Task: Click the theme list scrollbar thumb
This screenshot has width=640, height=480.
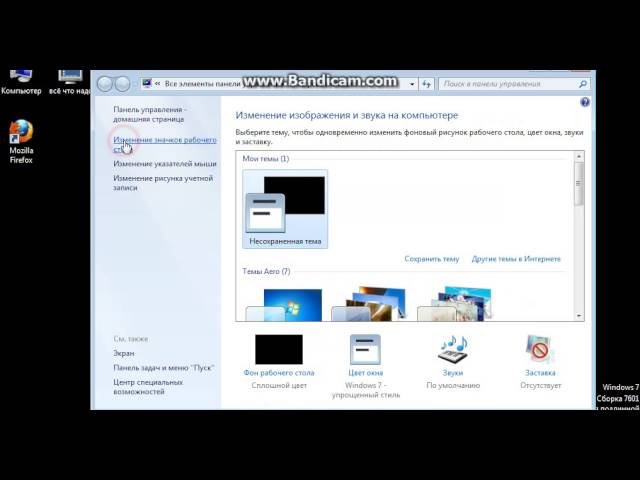Action: coord(579,184)
